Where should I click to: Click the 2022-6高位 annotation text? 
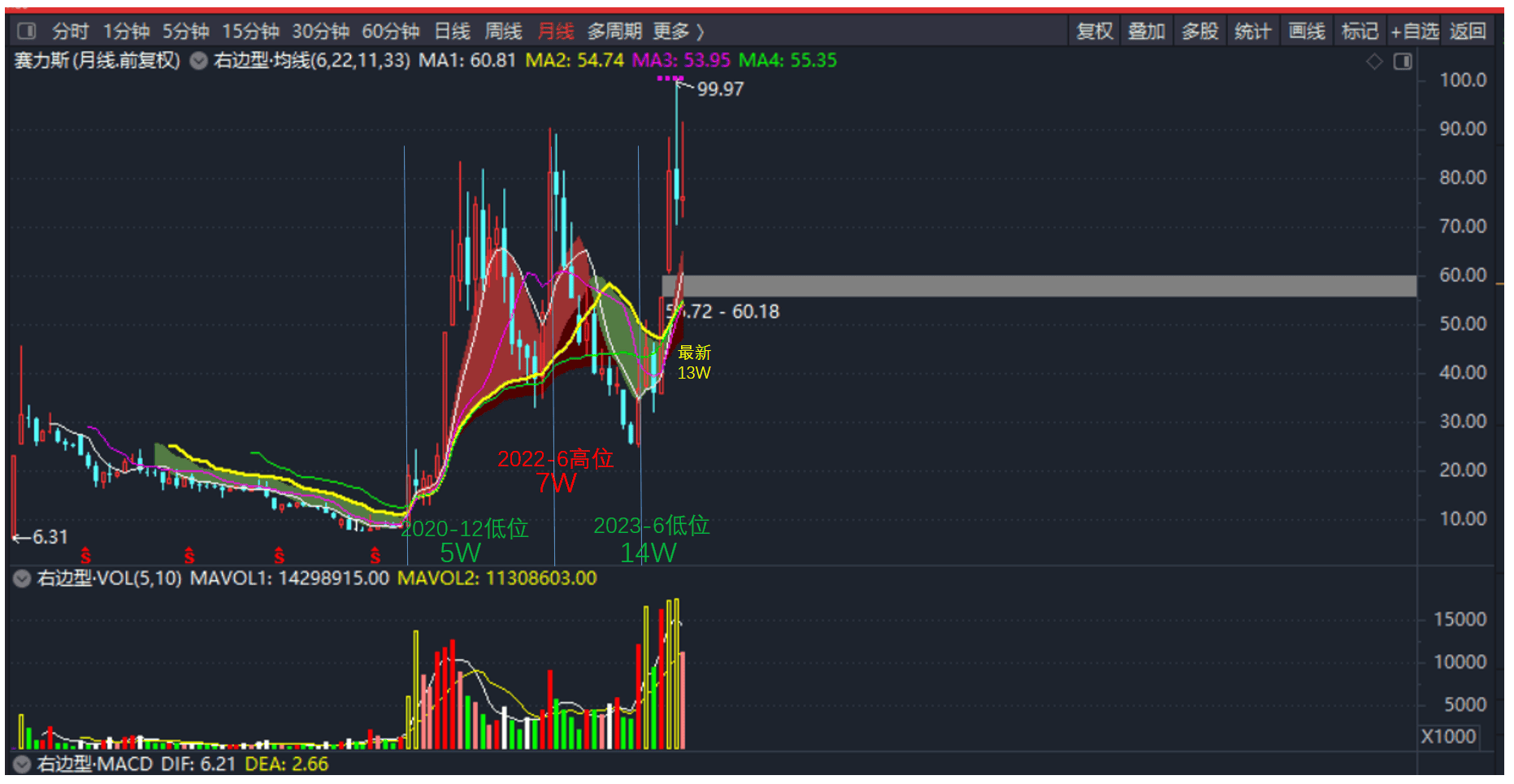(555, 459)
